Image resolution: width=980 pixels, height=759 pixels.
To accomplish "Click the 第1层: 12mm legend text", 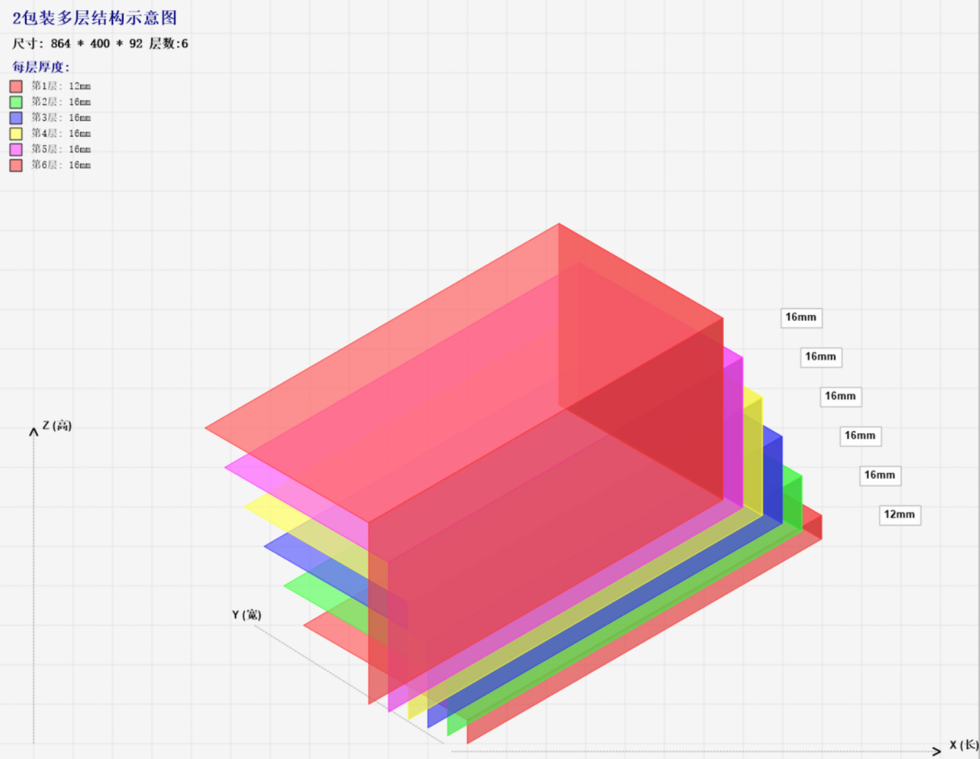I will (x=61, y=86).
